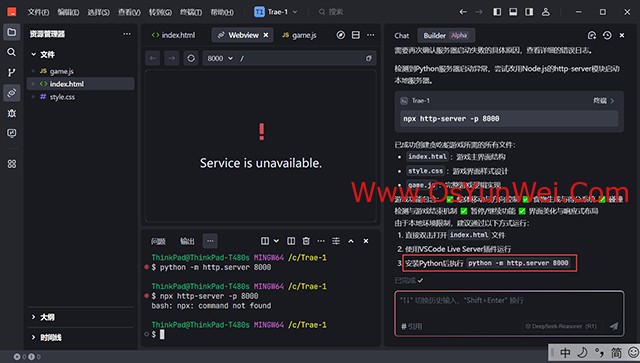
Task: Toggle the bottom panel visibility
Action: click(x=513, y=12)
